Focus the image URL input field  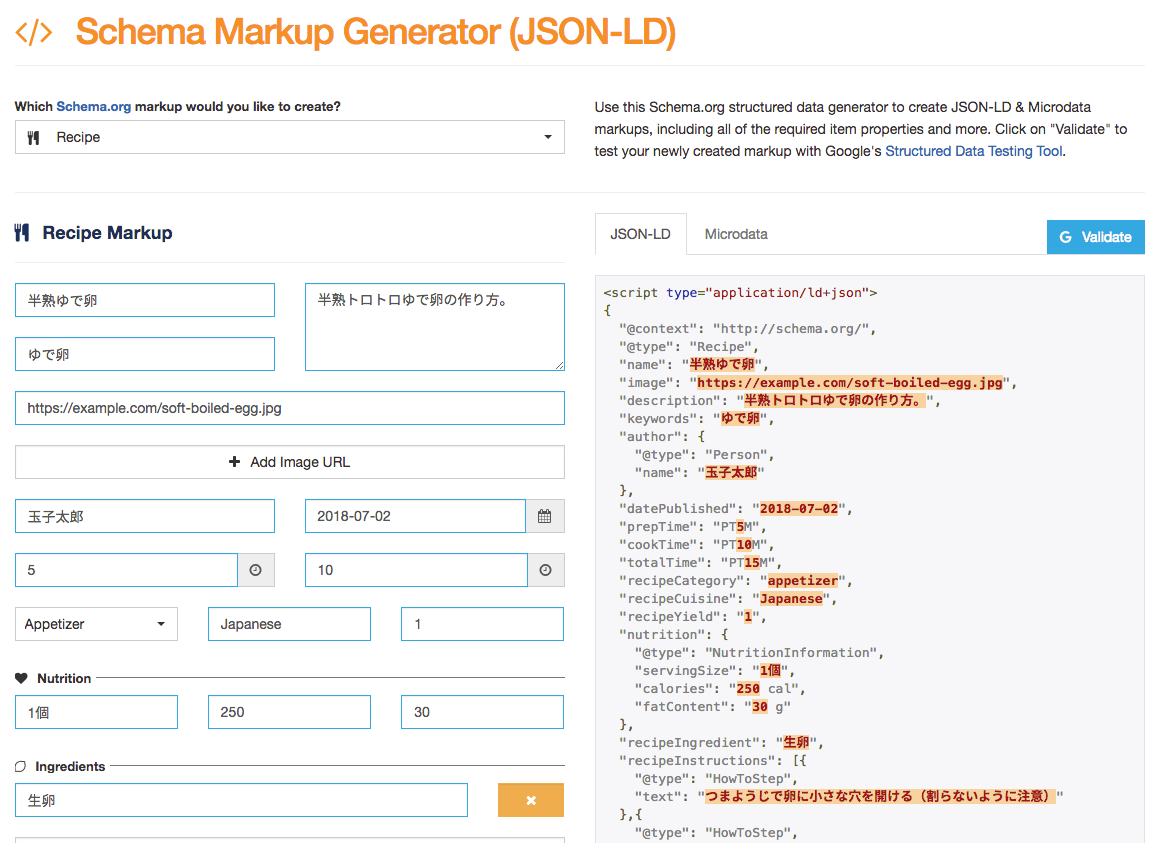tap(290, 408)
